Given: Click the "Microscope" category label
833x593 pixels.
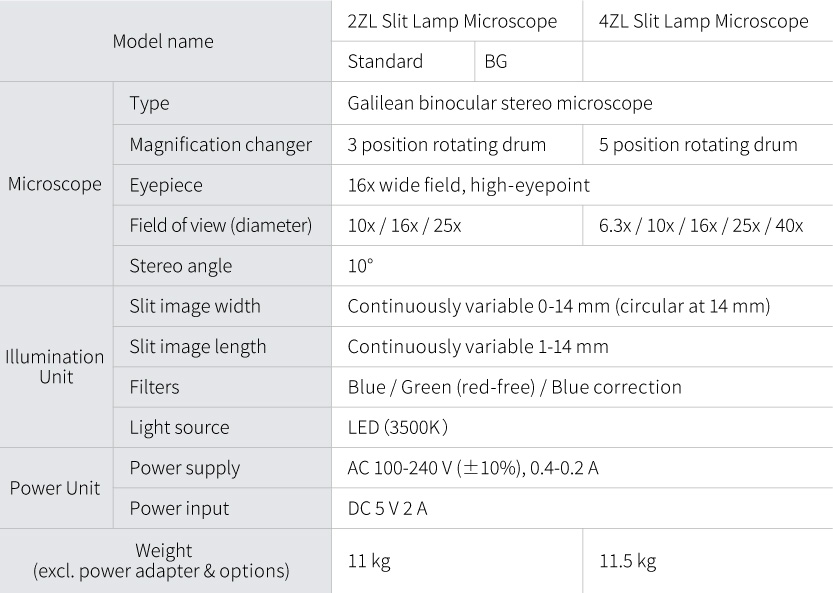Looking at the screenshot, I should tap(55, 184).
